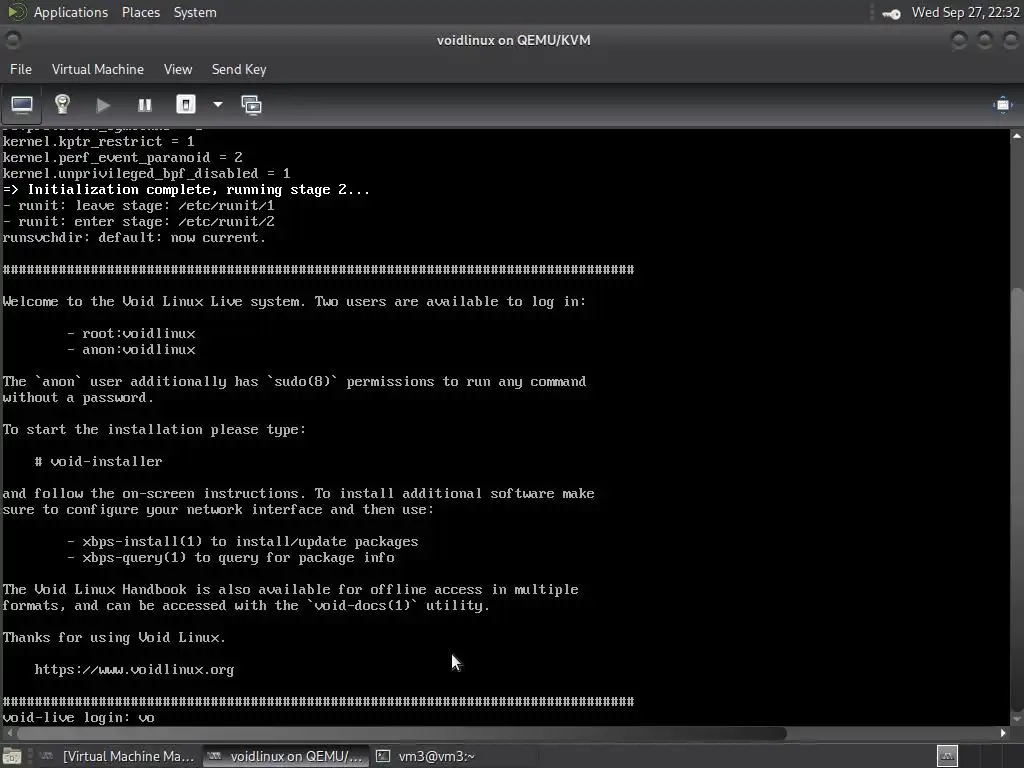Open the File menu
This screenshot has width=1024, height=768.
click(21, 69)
